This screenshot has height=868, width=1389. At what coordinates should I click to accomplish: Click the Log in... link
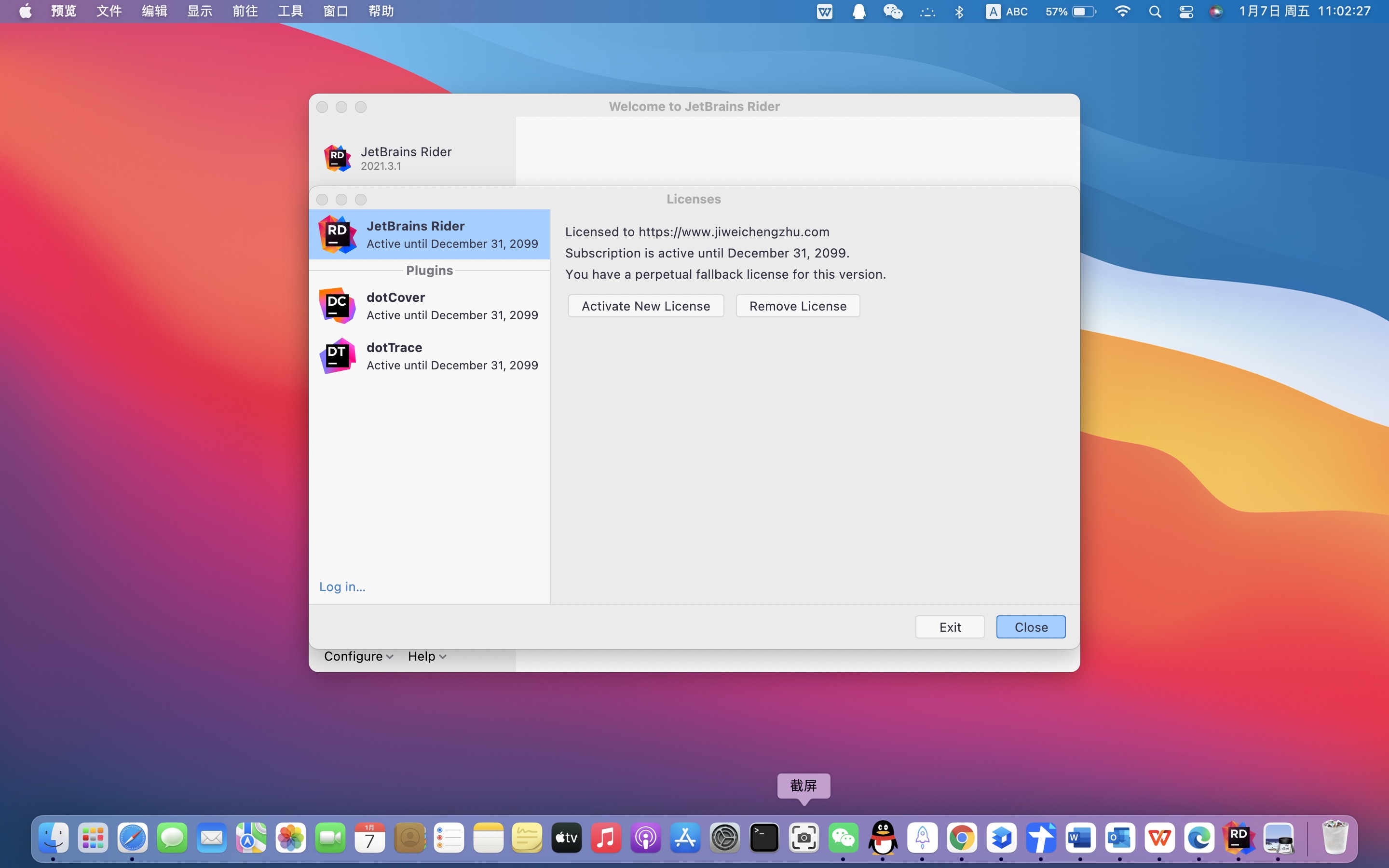342,587
